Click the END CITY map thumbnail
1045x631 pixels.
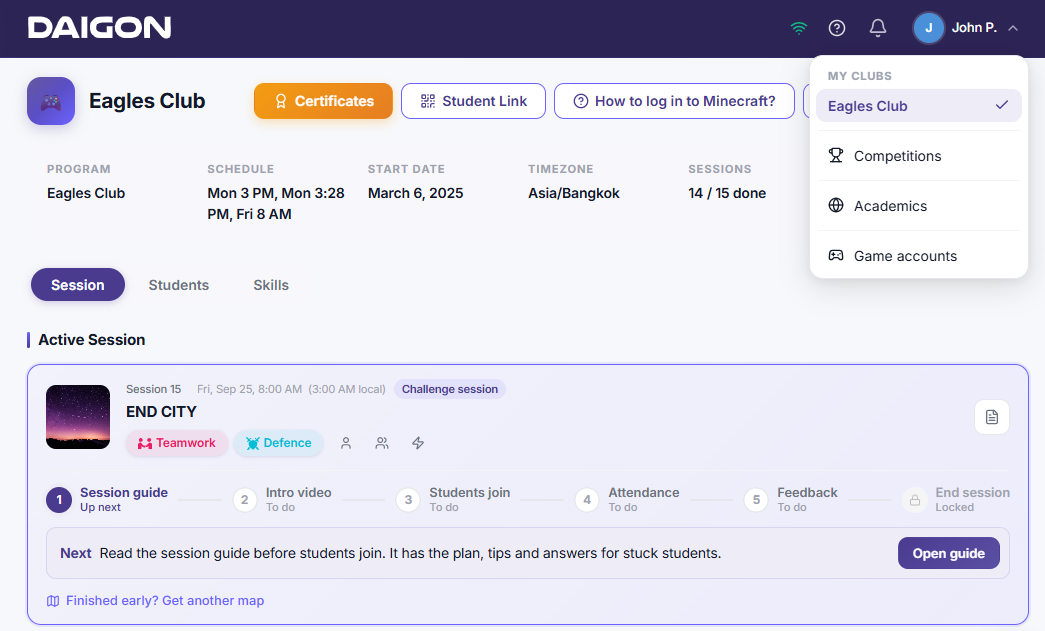tap(78, 417)
